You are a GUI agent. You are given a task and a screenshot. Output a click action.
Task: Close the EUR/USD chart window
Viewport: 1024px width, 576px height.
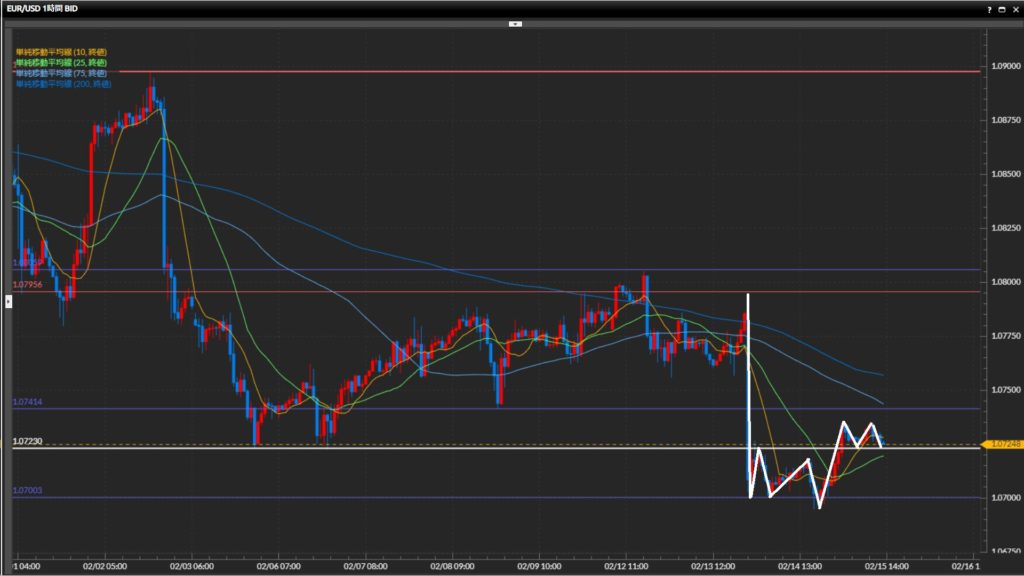click(1014, 8)
